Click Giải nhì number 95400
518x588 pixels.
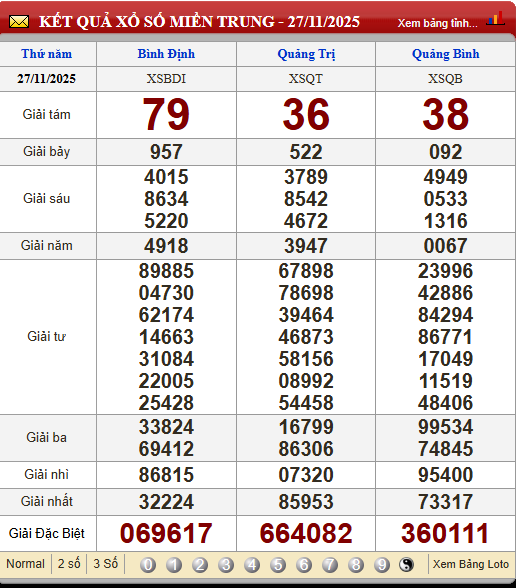[x=446, y=475]
